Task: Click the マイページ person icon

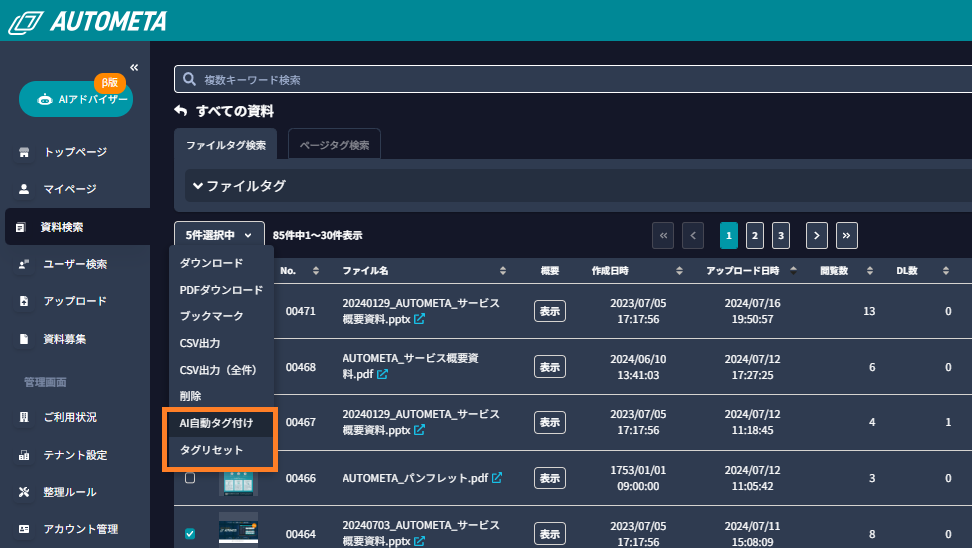Action: pyautogui.click(x=24, y=189)
